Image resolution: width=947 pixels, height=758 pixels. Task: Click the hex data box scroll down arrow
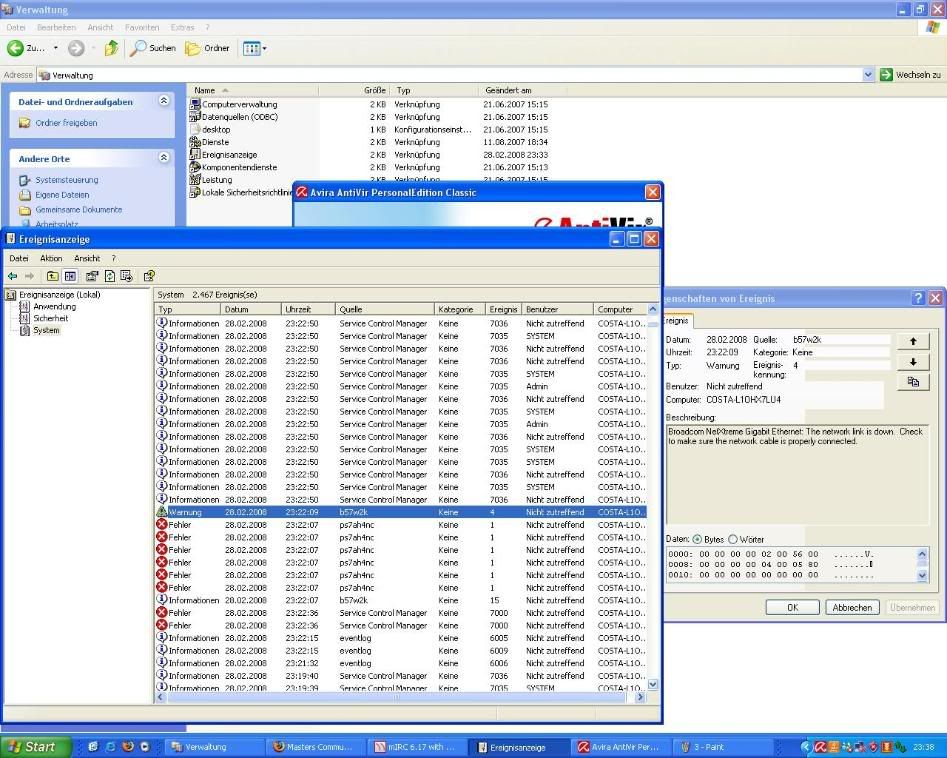point(922,576)
